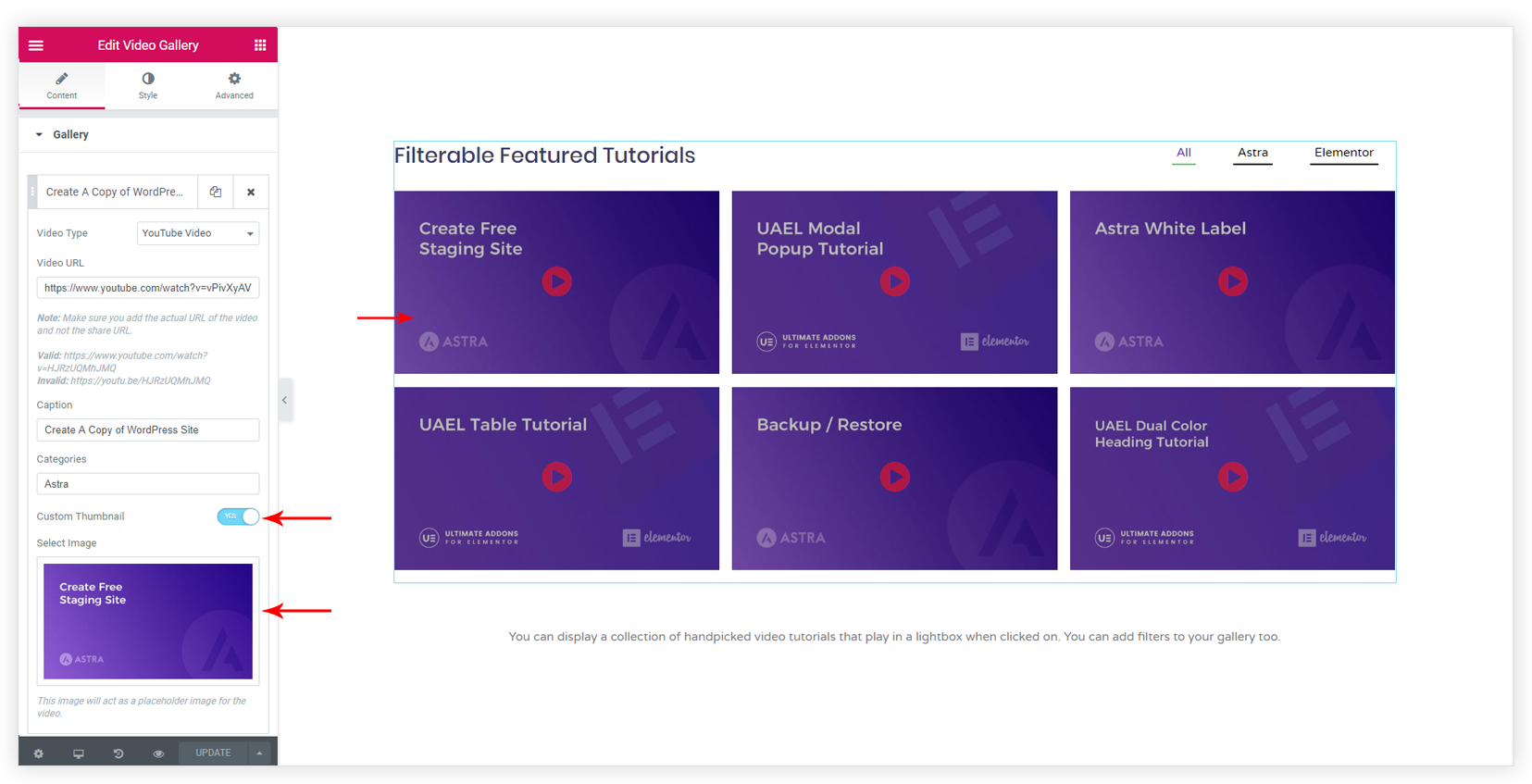Image resolution: width=1532 pixels, height=784 pixels.
Task: Click the preview eye icon
Action: pyautogui.click(x=158, y=753)
